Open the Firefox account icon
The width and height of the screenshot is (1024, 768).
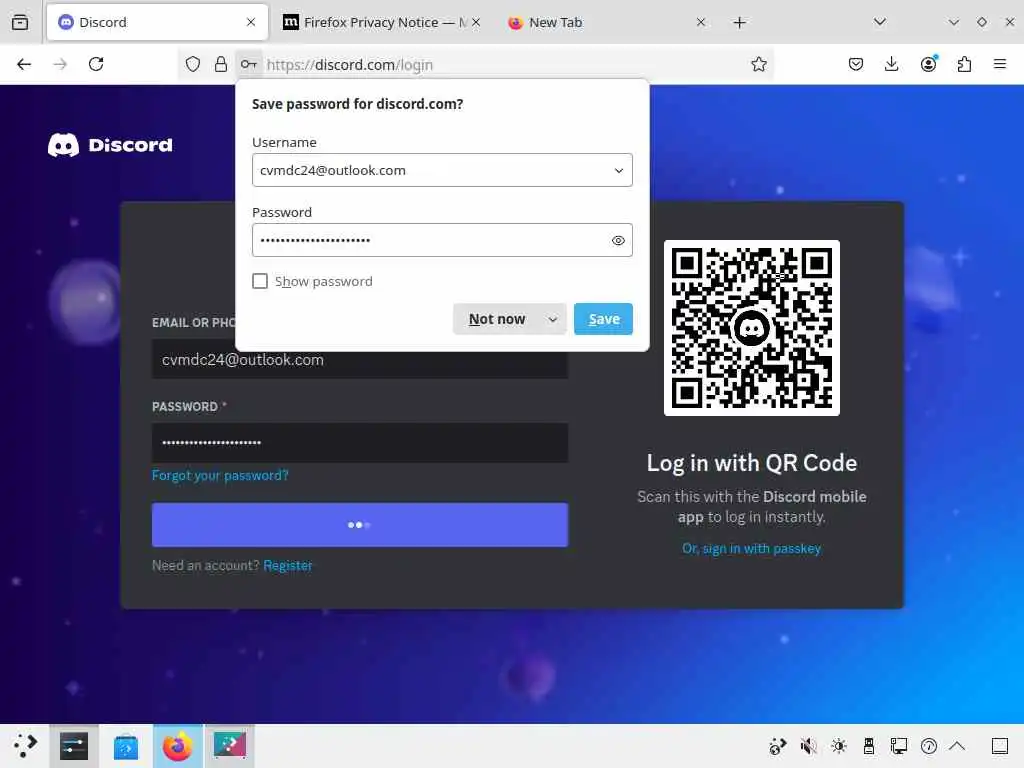[929, 64]
